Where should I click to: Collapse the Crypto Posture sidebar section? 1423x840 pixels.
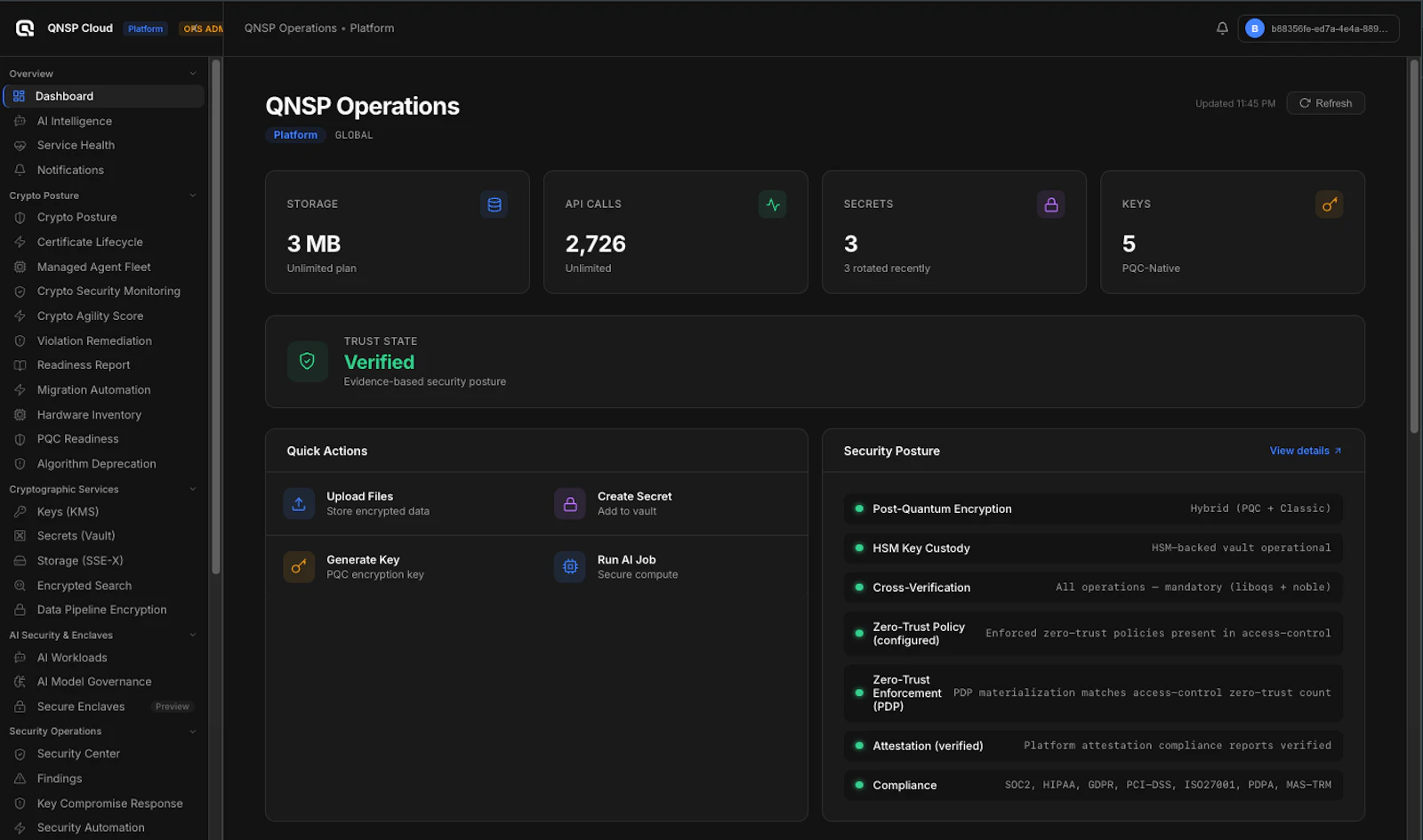(192, 195)
